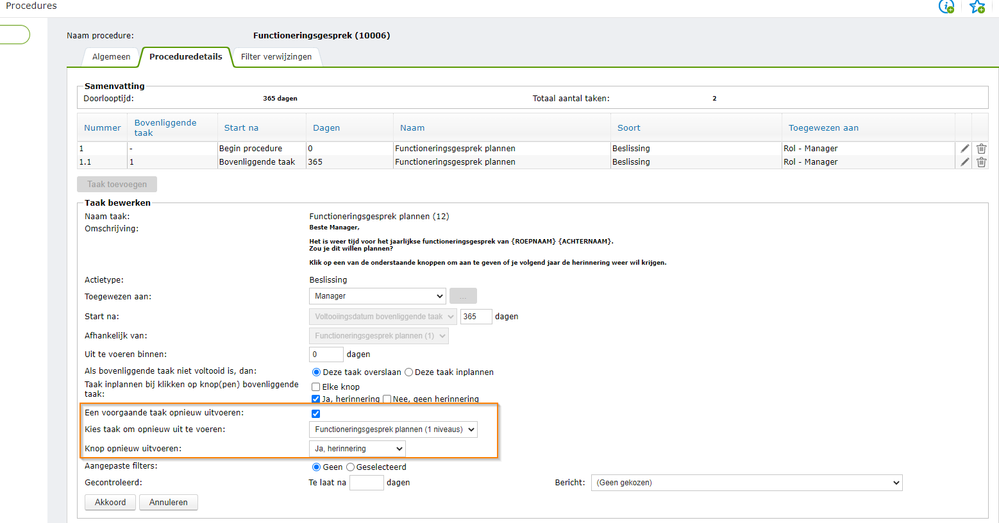The height and width of the screenshot is (523, 999).
Task: Edit task 1 with pencil icon
Action: pyautogui.click(x=965, y=148)
